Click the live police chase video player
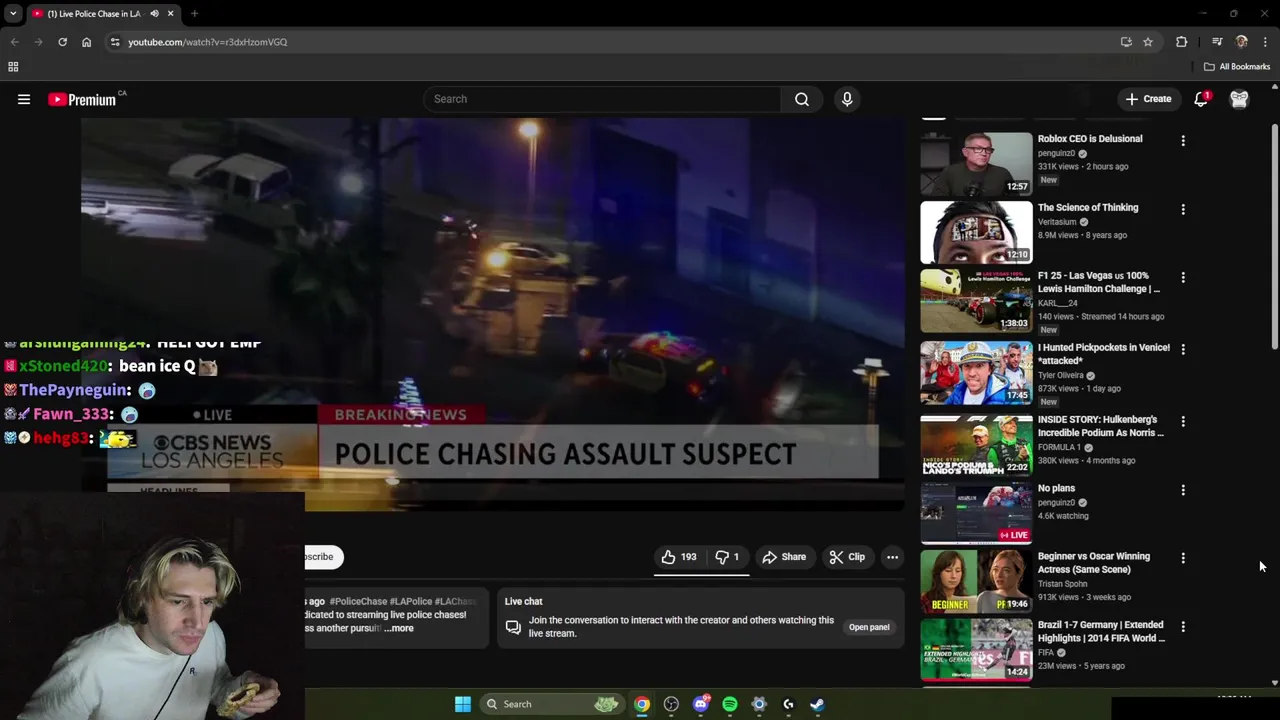 click(x=493, y=314)
